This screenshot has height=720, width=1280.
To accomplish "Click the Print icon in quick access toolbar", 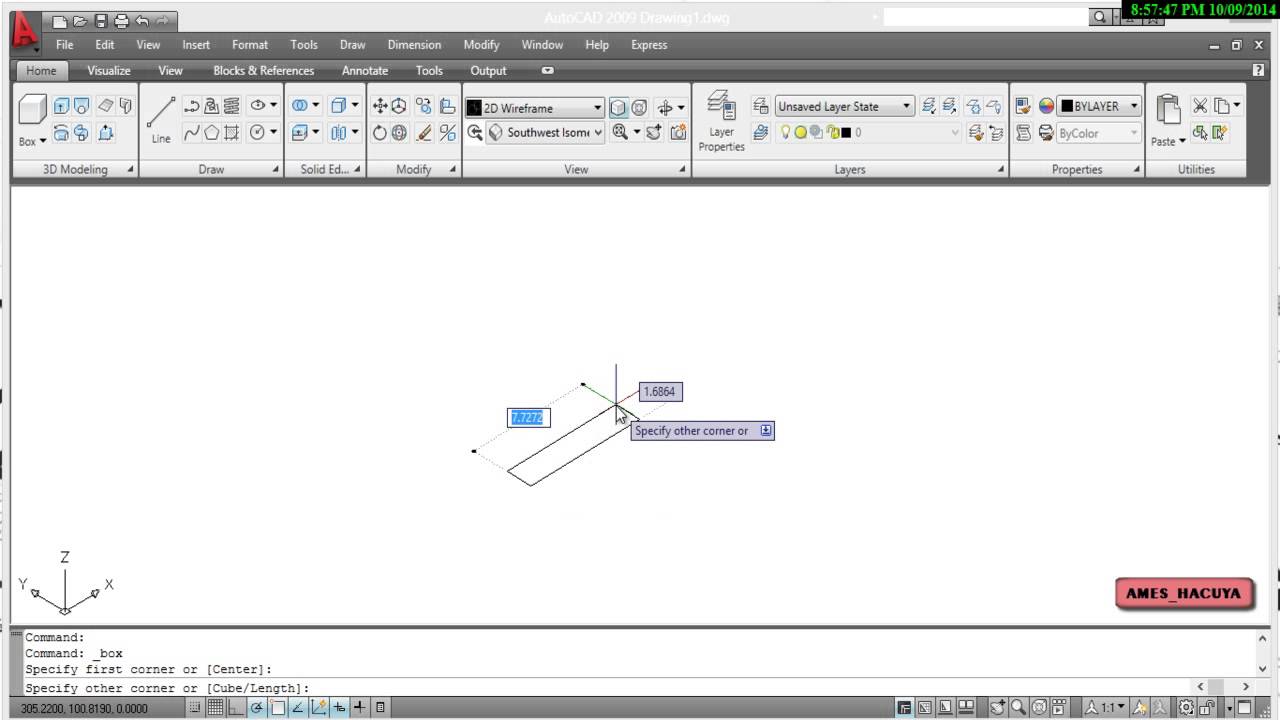I will tap(121, 20).
